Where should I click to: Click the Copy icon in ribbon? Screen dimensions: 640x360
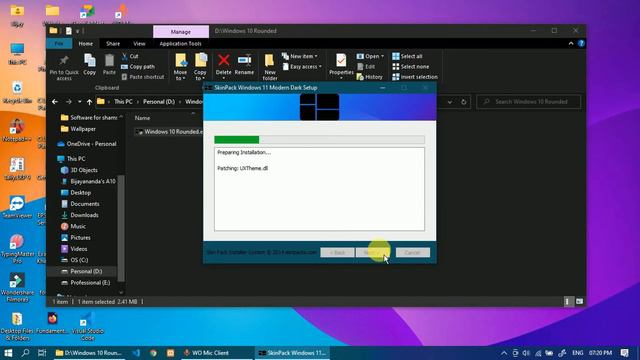click(89, 60)
